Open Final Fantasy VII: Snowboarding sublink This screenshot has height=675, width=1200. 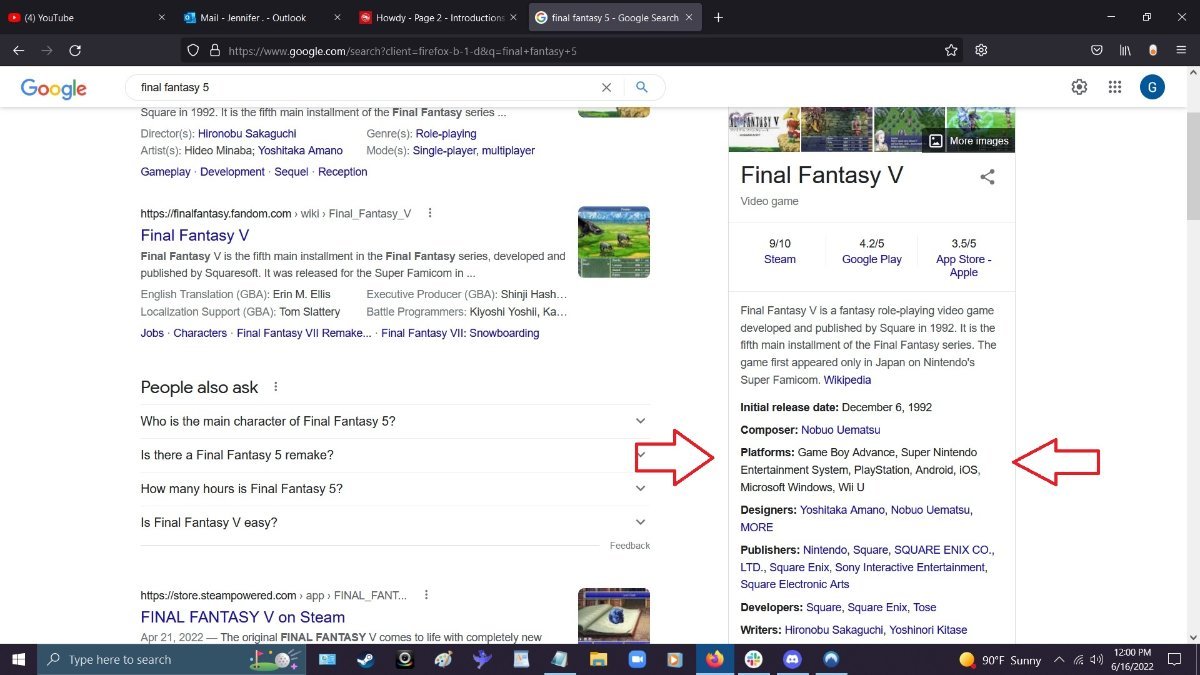(460, 333)
